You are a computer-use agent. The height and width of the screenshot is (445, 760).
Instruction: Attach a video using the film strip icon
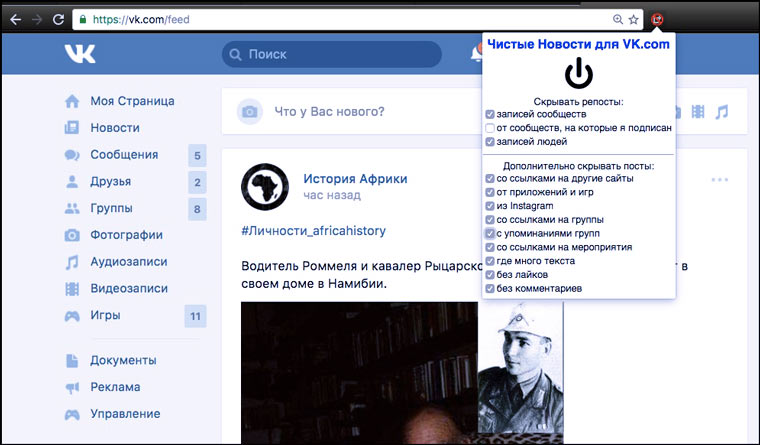pos(698,111)
